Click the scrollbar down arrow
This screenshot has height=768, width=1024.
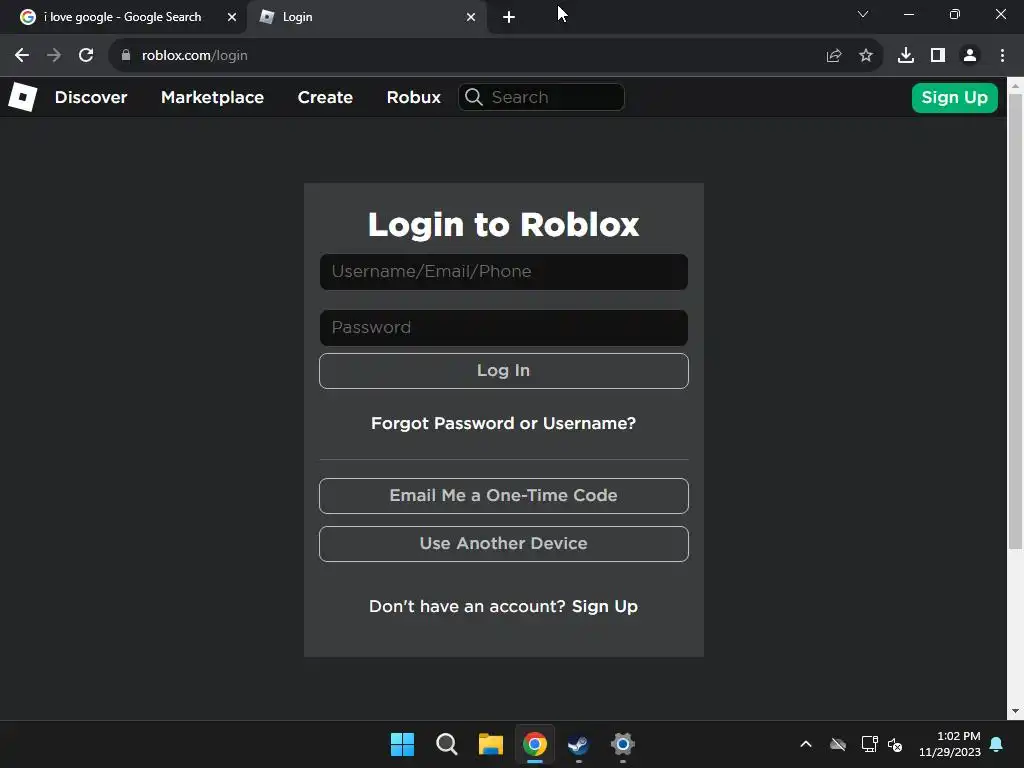(x=1015, y=711)
